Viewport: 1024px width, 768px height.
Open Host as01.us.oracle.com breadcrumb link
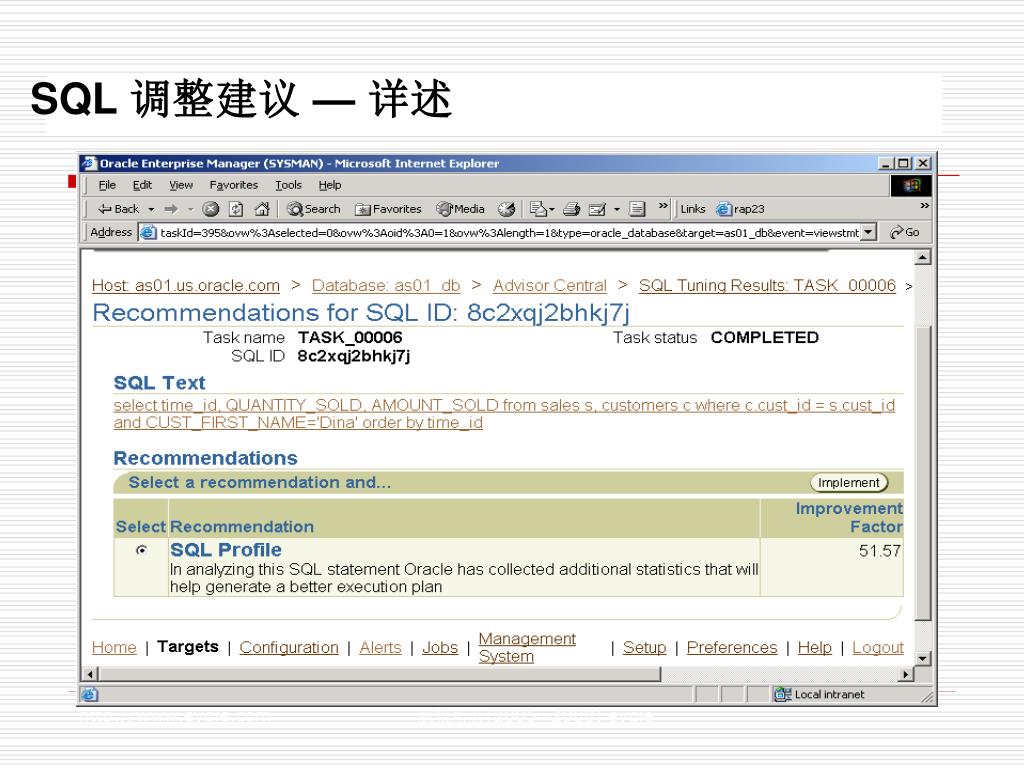pyautogui.click(x=186, y=286)
